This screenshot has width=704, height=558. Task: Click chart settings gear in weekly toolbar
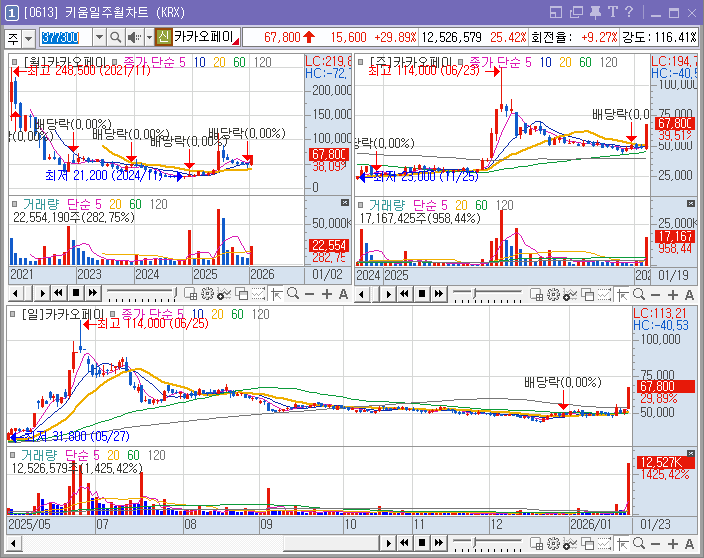pos(554,294)
